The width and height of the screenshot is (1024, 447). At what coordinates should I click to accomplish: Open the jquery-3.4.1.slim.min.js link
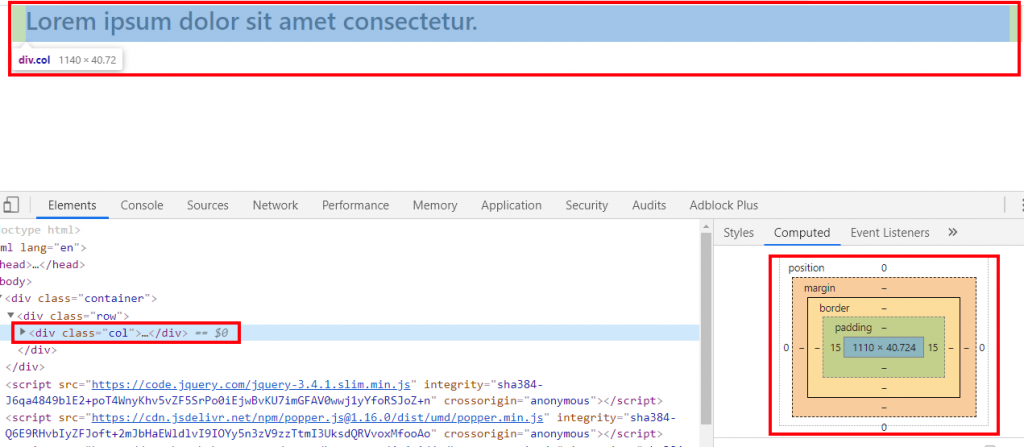(251, 384)
